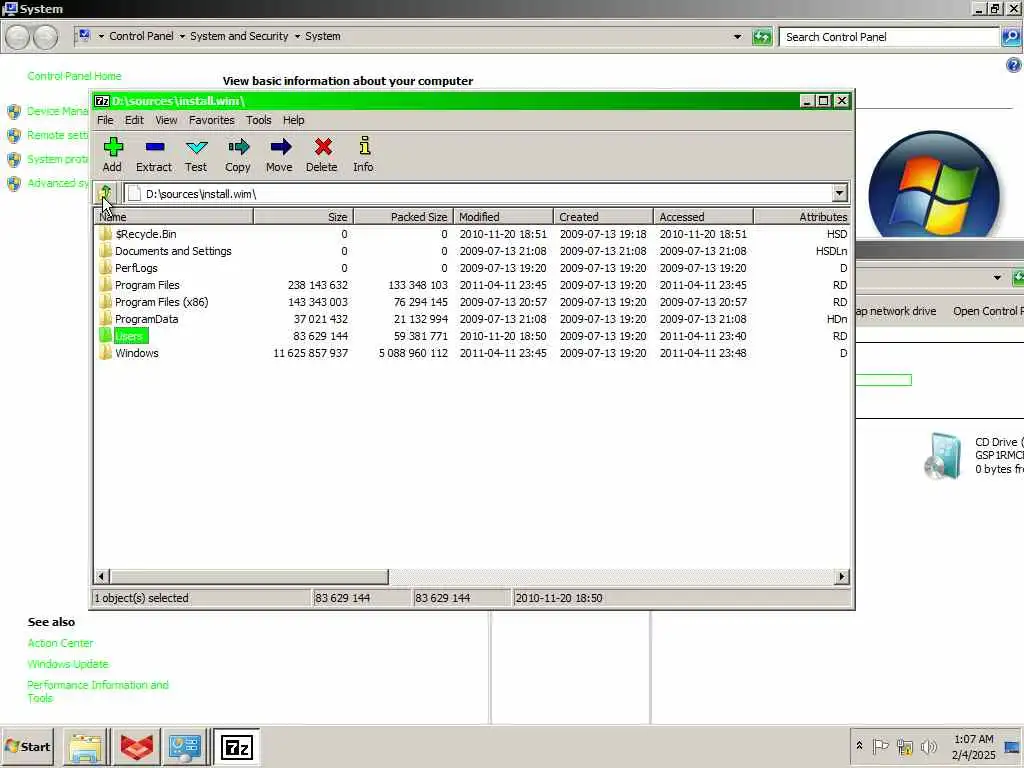Click the Control Panel search magnifier icon
The height and width of the screenshot is (768, 1024).
click(1010, 37)
